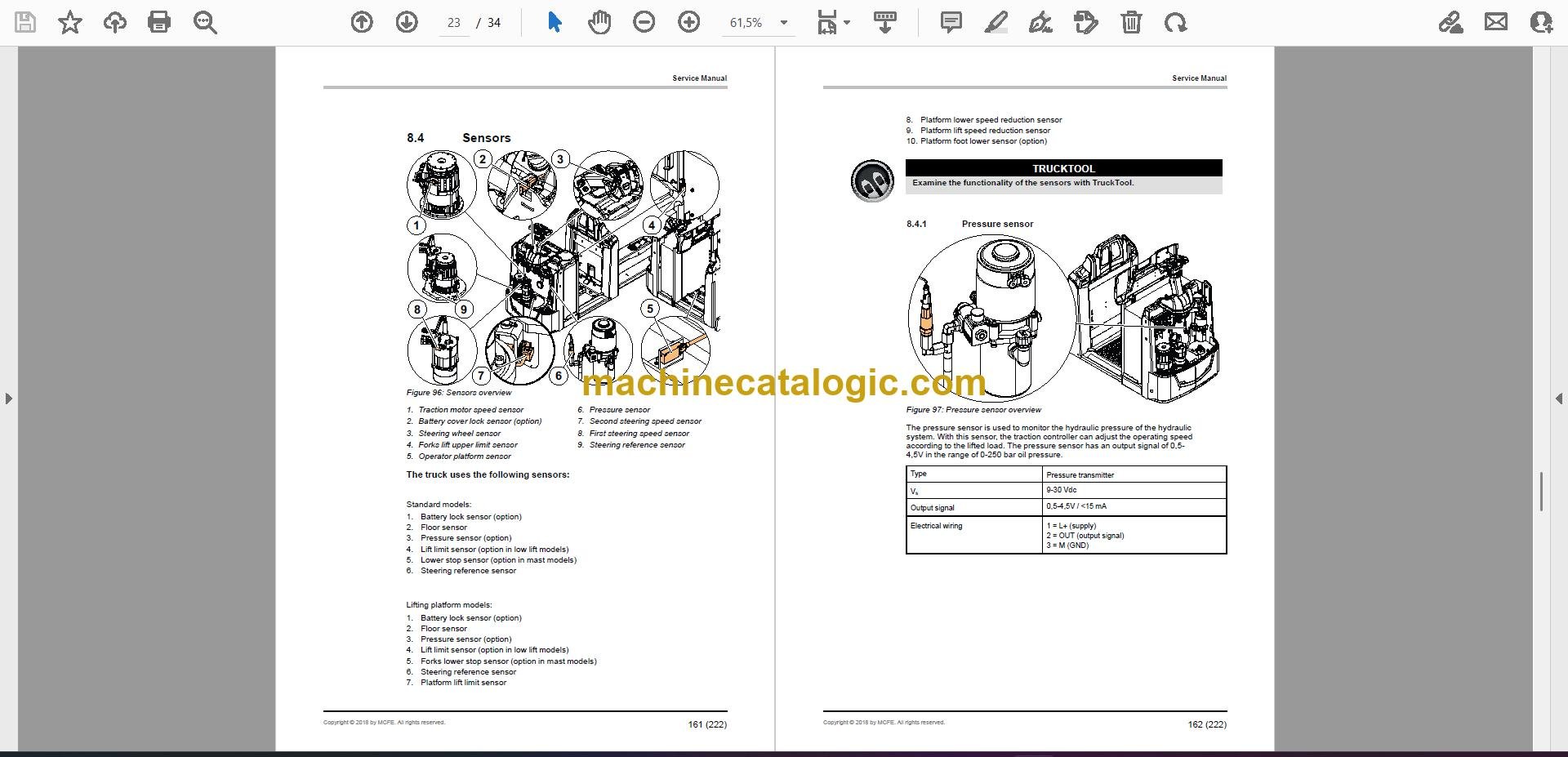Click page number '162 (222)' footer
This screenshot has width=1568, height=757.
pyautogui.click(x=1207, y=724)
